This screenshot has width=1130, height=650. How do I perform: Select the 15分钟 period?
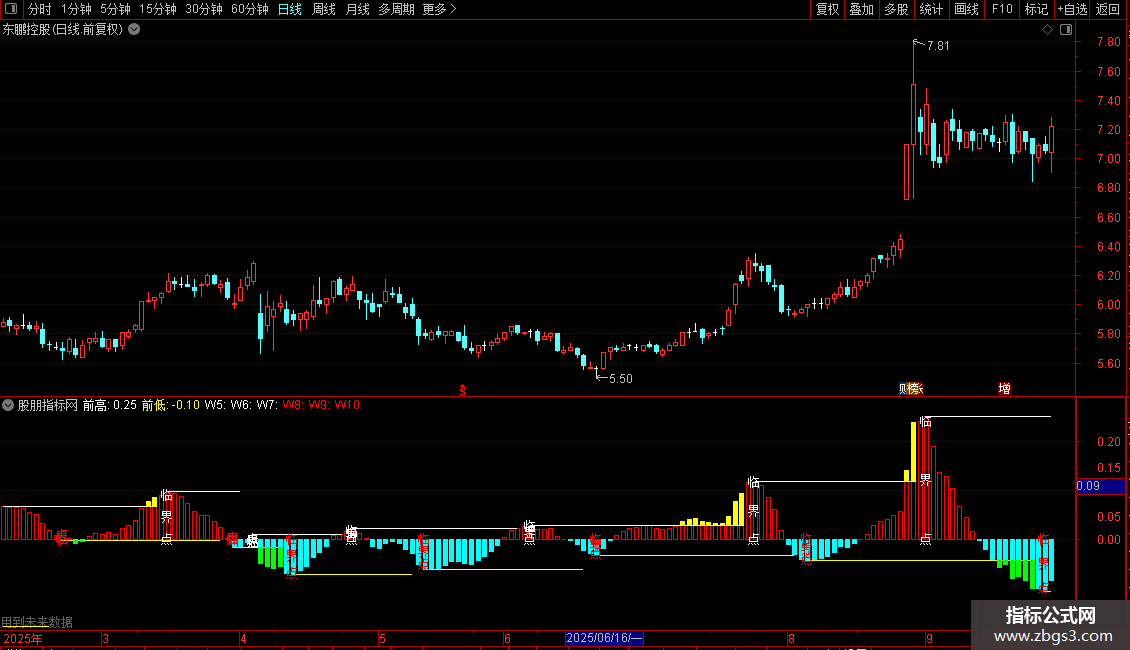pos(158,9)
